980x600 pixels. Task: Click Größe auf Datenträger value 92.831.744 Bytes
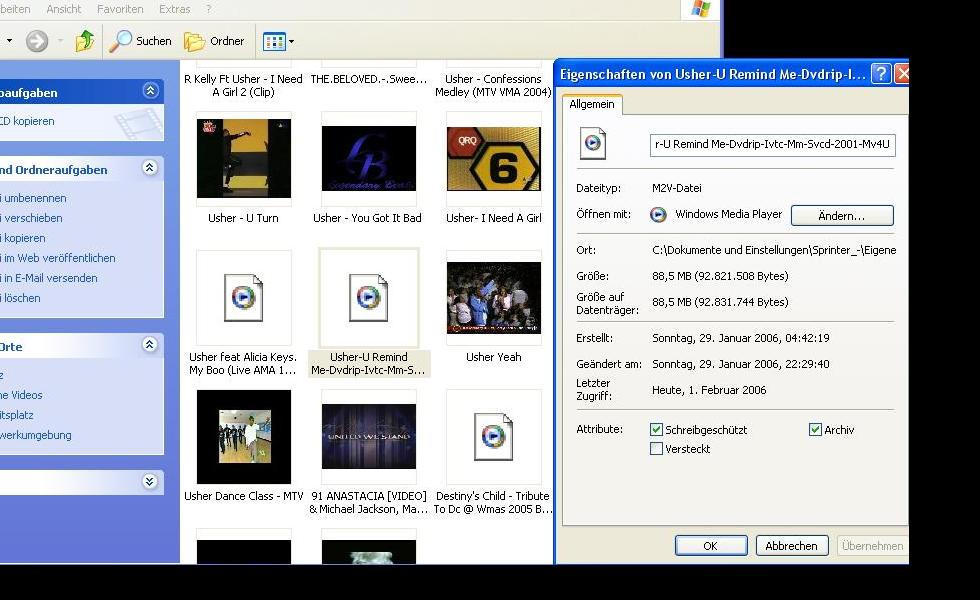click(x=720, y=302)
